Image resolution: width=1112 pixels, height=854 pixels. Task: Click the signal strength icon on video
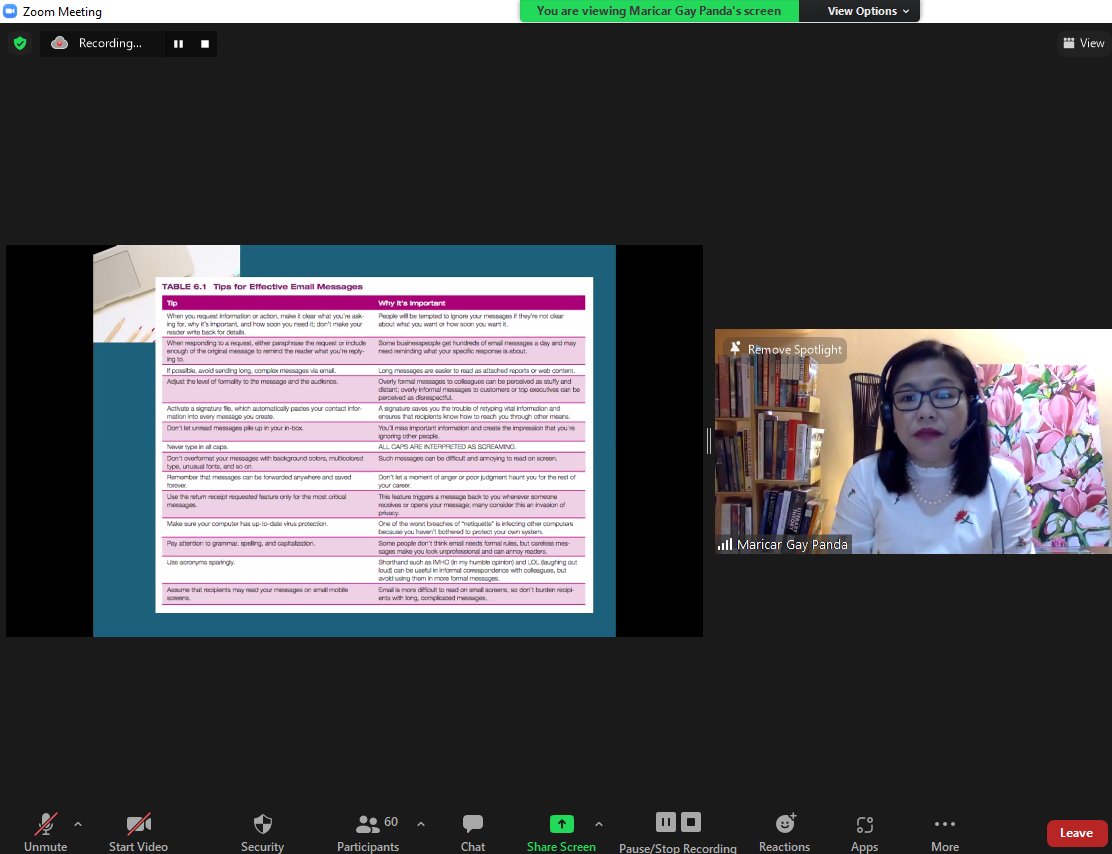725,545
